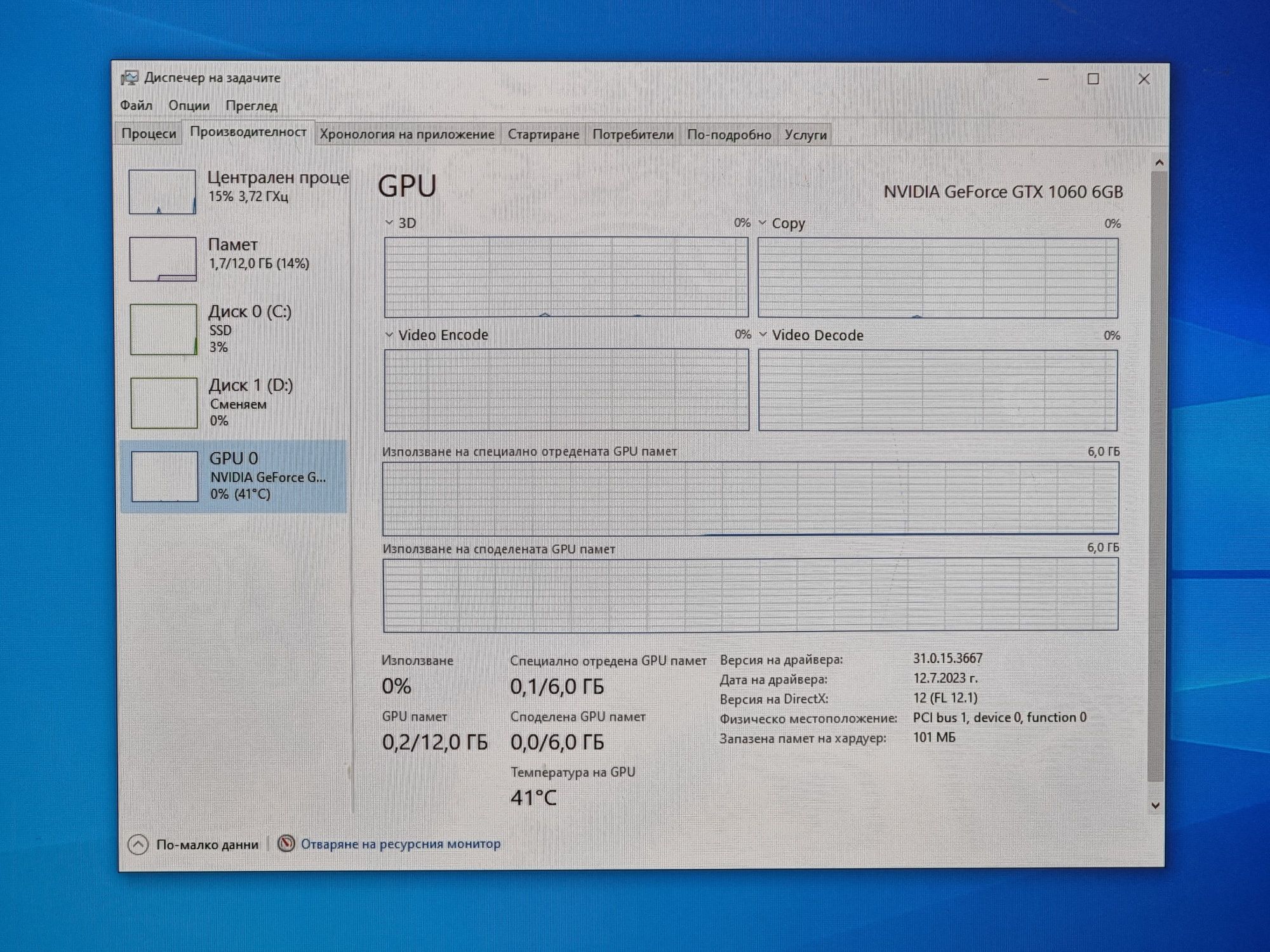Close the Task Manager window

(1144, 79)
